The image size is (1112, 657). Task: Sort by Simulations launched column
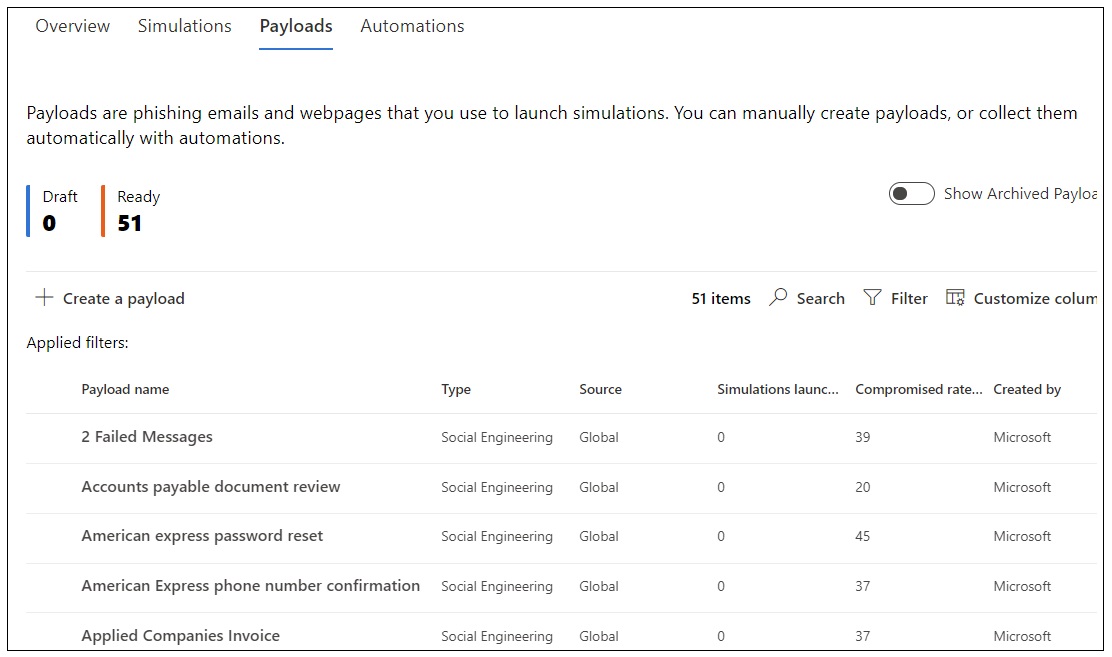777,390
